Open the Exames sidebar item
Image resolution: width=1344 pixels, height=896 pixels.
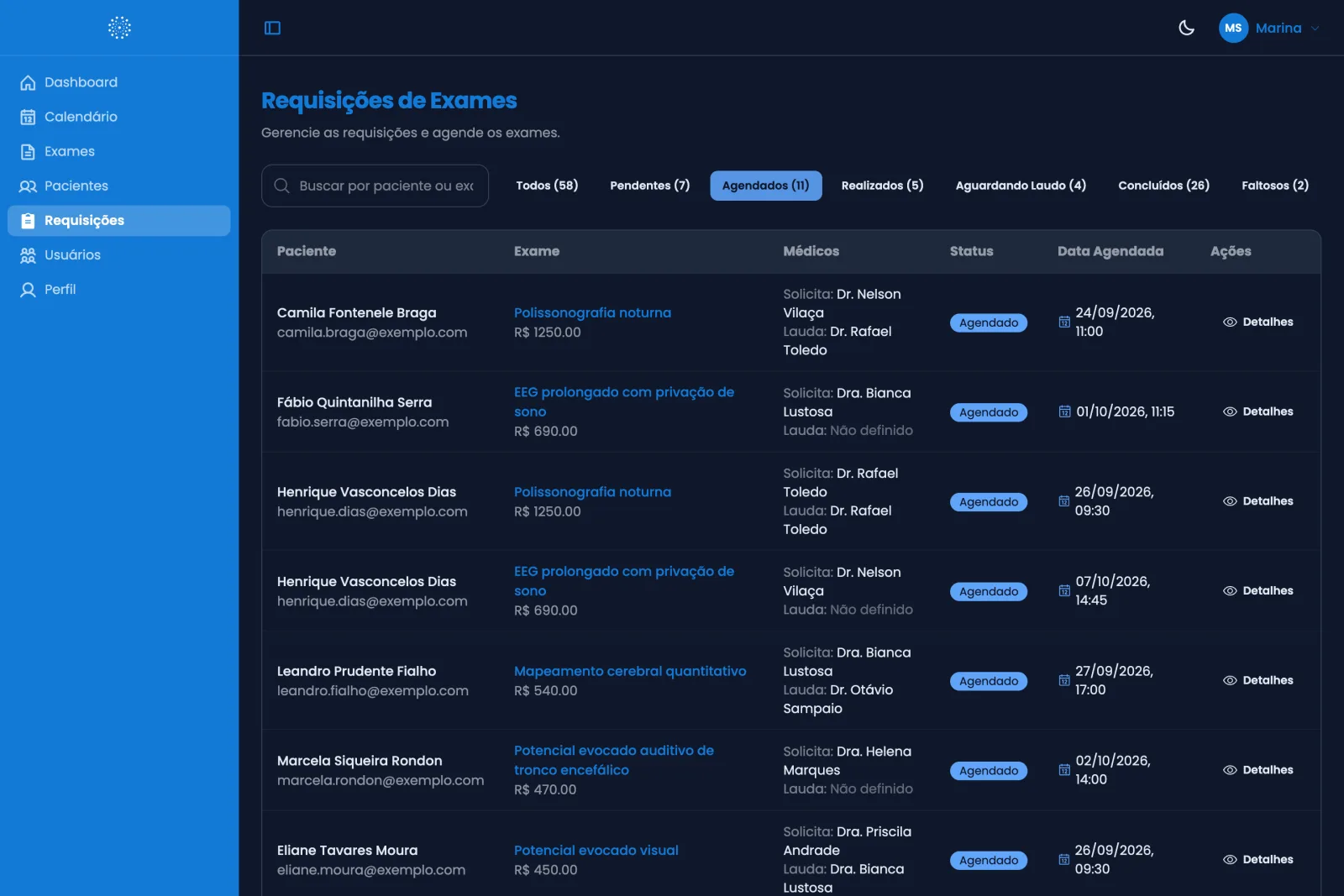pyautogui.click(x=119, y=151)
